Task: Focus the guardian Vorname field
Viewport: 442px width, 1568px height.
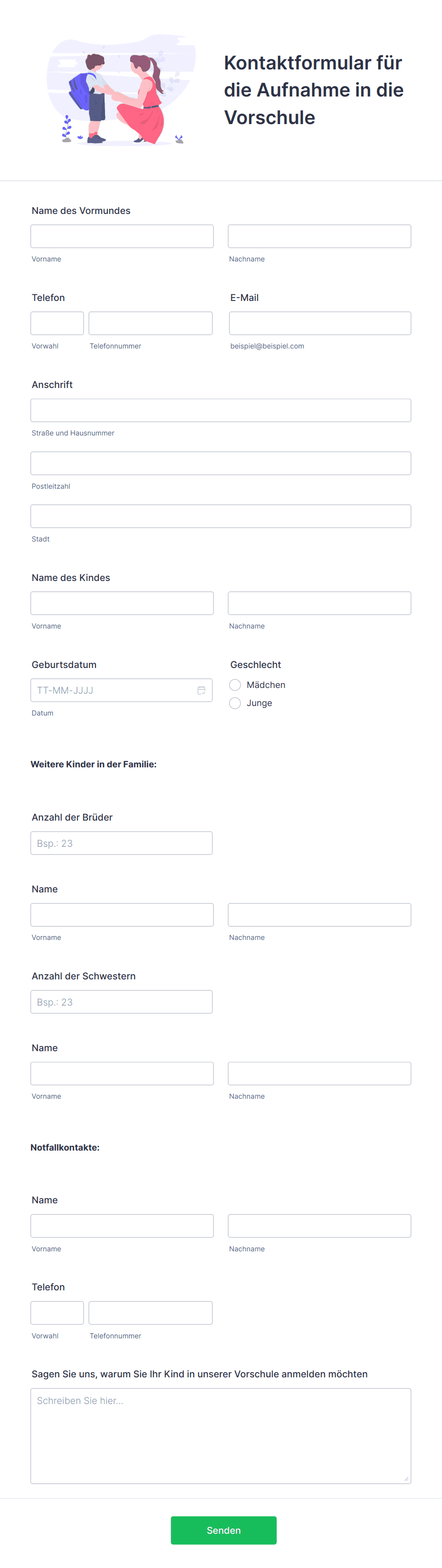Action: pyautogui.click(x=122, y=236)
